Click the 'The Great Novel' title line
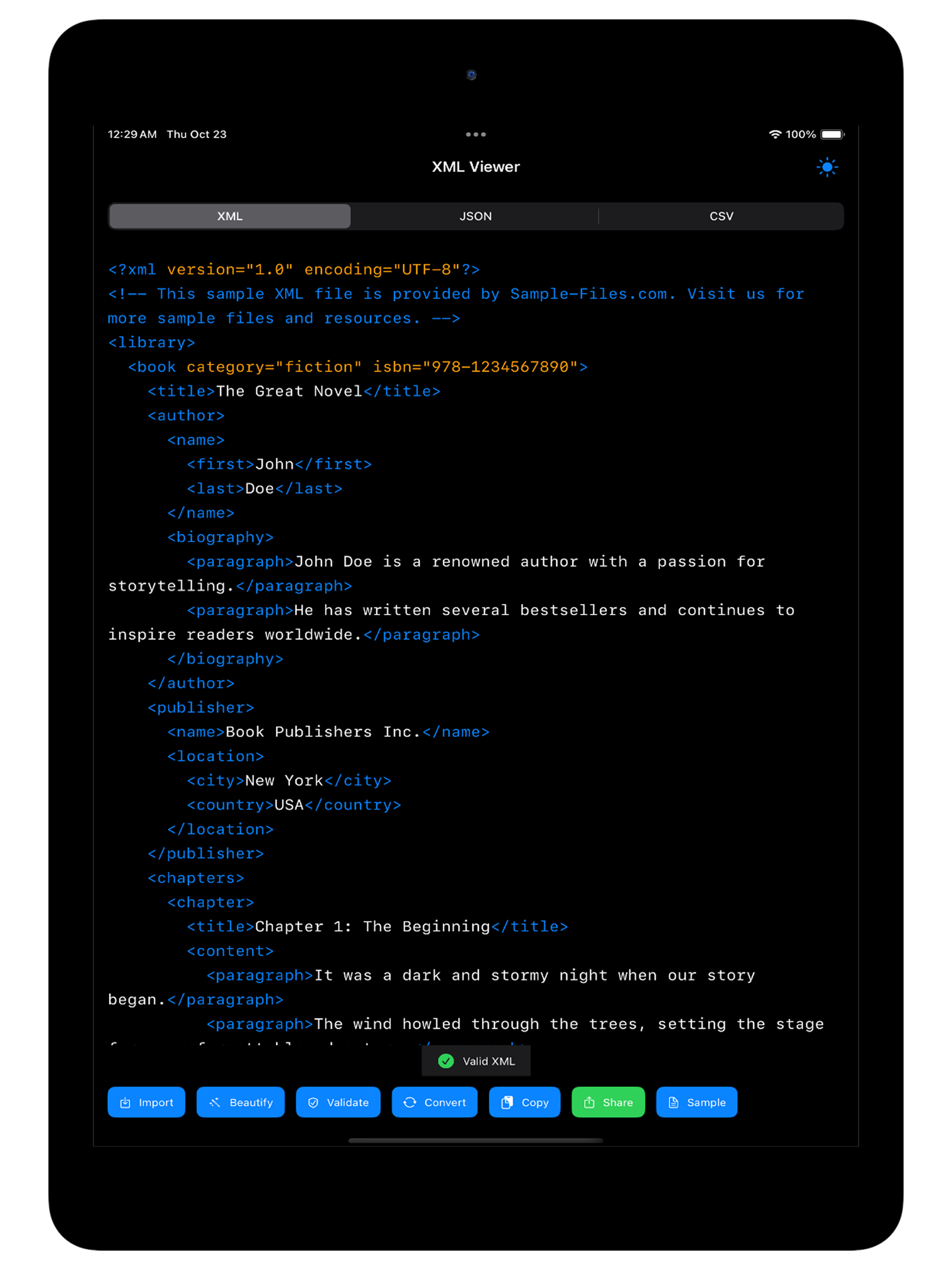 pyautogui.click(x=294, y=391)
